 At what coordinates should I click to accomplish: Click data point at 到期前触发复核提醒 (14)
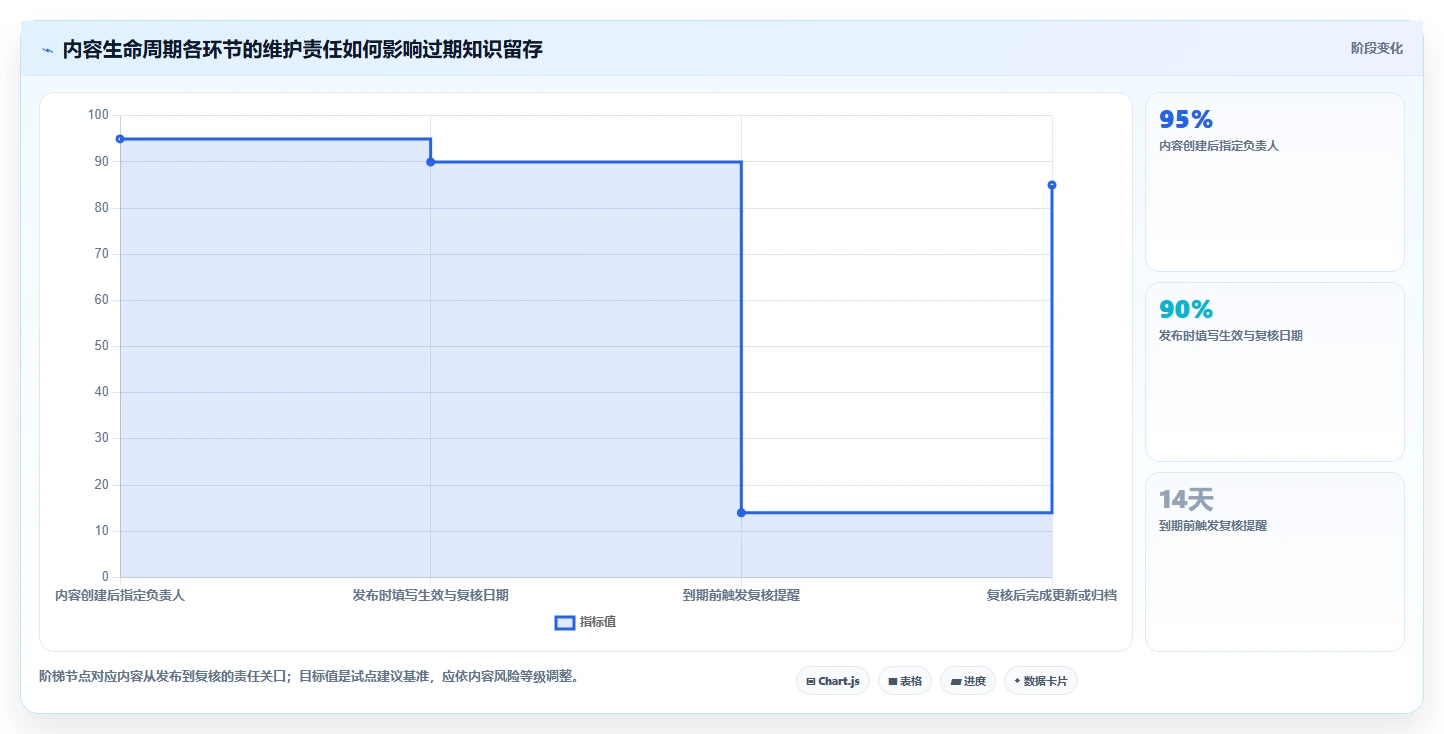coord(741,513)
